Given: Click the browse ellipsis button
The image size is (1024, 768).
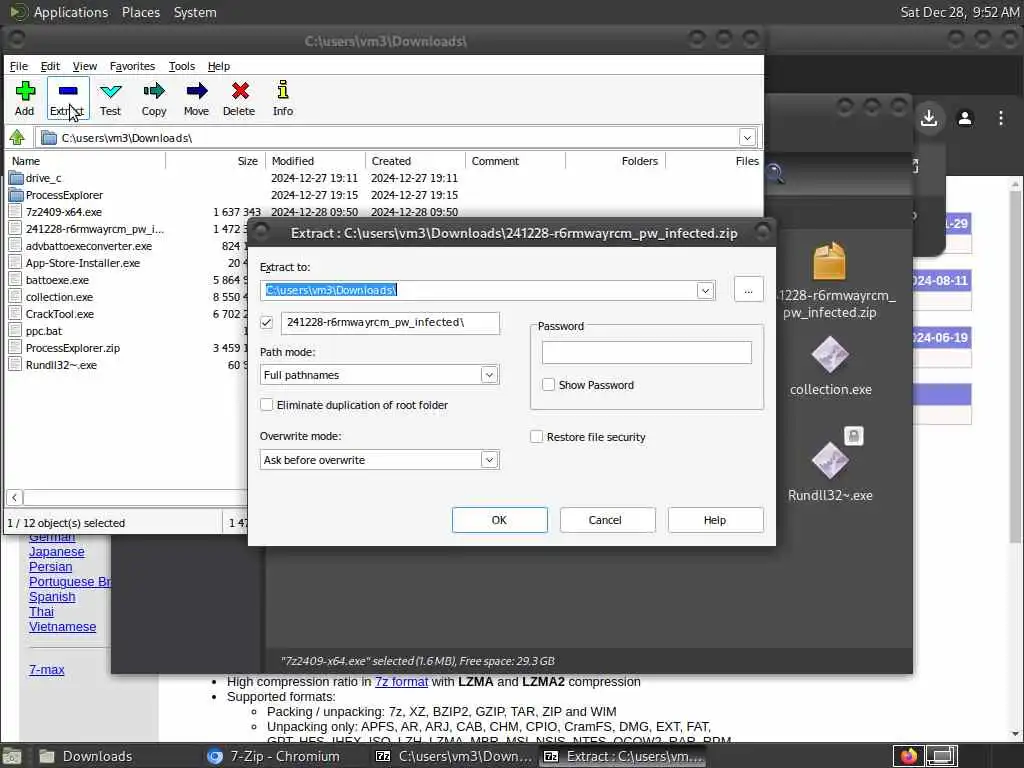Looking at the screenshot, I should pyautogui.click(x=748, y=290).
